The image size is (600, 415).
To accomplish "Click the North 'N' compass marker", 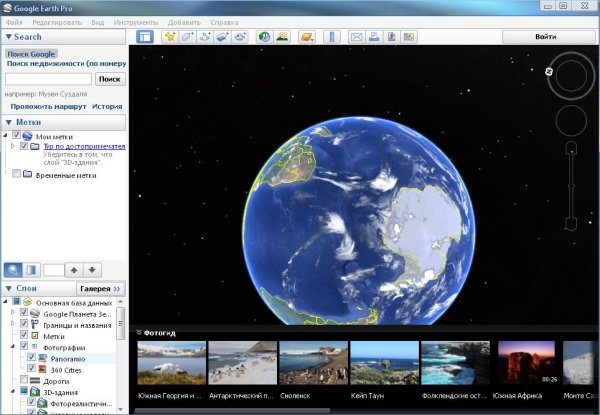I will (x=549, y=71).
